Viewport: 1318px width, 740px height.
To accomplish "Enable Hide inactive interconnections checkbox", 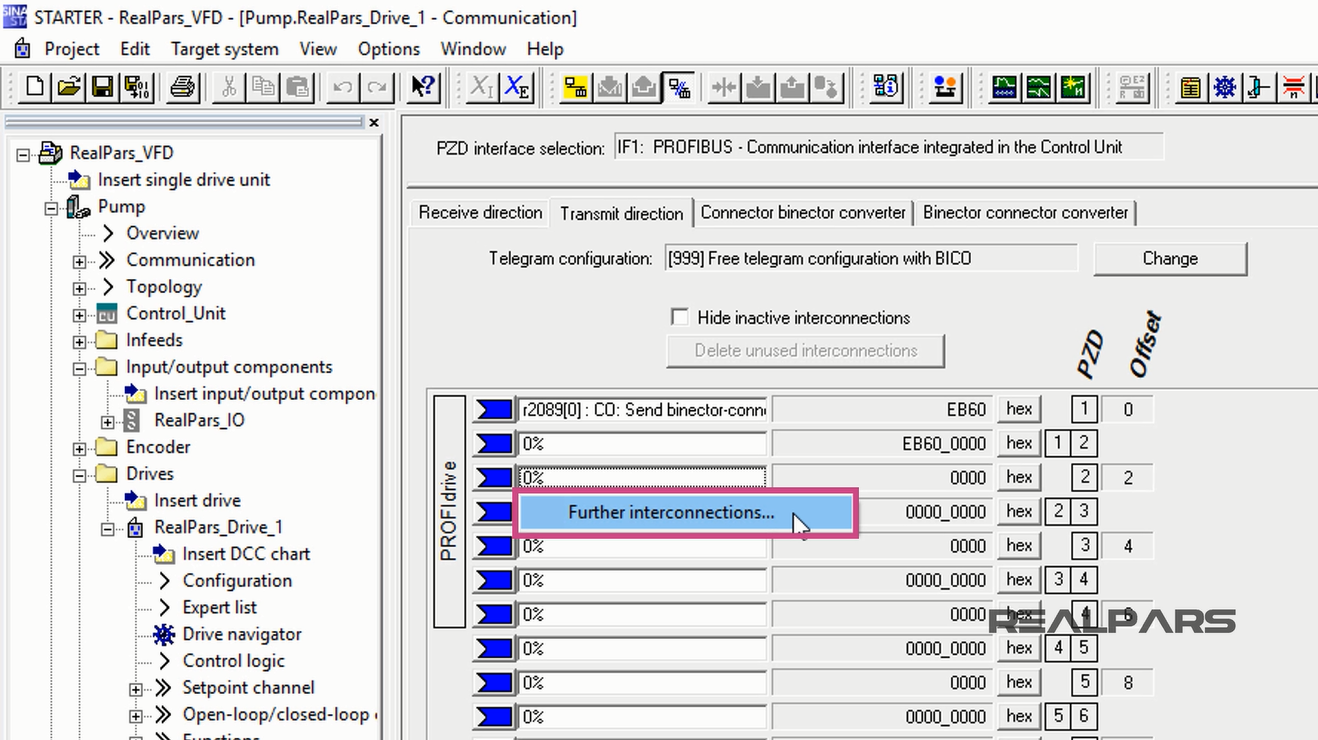I will [x=680, y=317].
